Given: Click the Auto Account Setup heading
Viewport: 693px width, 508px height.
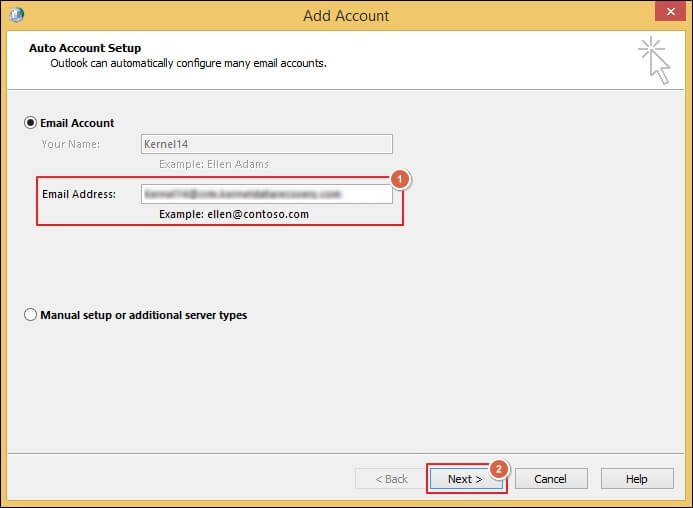Looking at the screenshot, I should [x=85, y=48].
